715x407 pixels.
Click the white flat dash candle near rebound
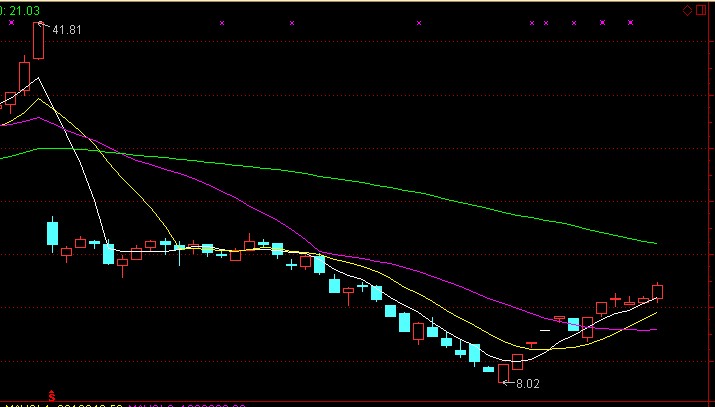[x=545, y=329]
